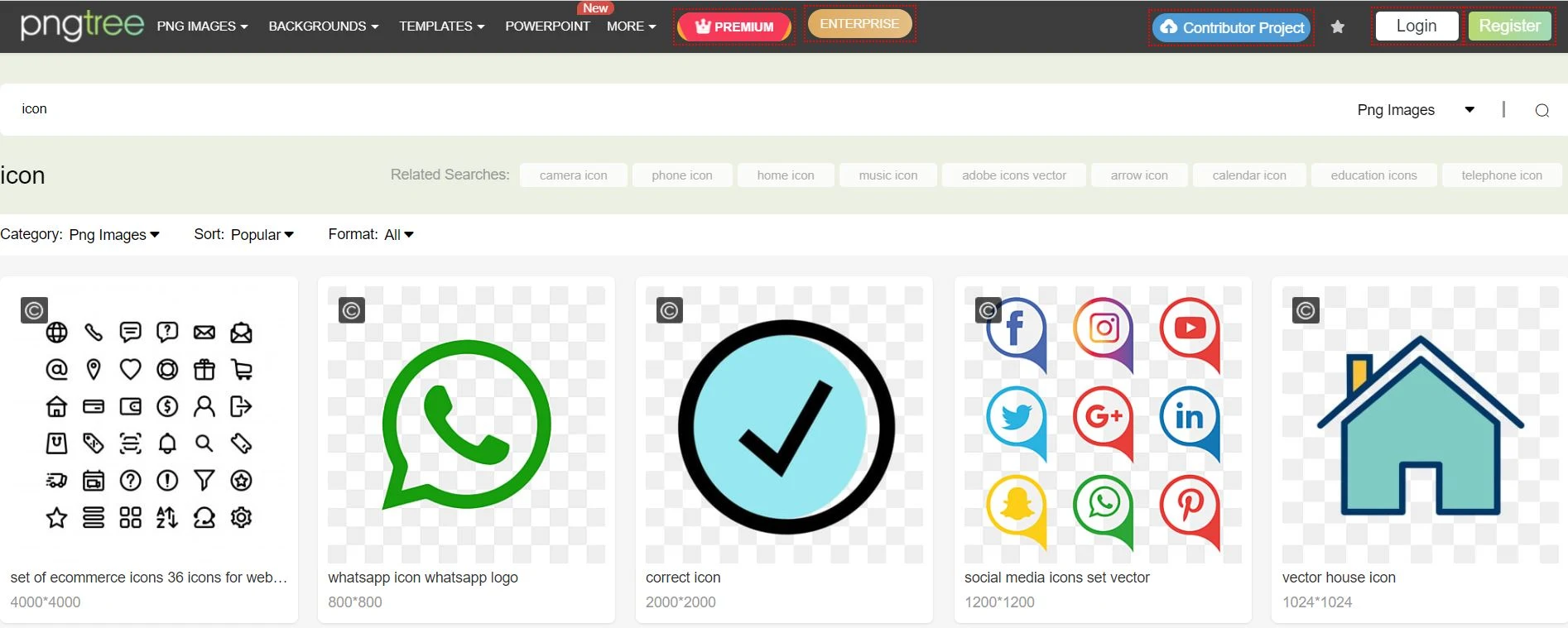Click copyright icon on whatsapp icon card

(352, 310)
